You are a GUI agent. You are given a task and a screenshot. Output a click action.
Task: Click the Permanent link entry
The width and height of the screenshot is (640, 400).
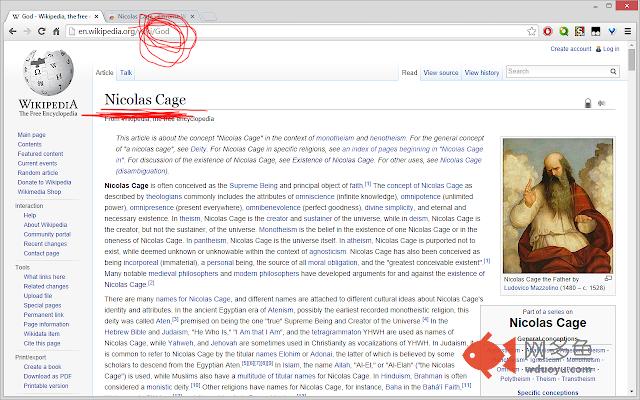click(x=43, y=315)
